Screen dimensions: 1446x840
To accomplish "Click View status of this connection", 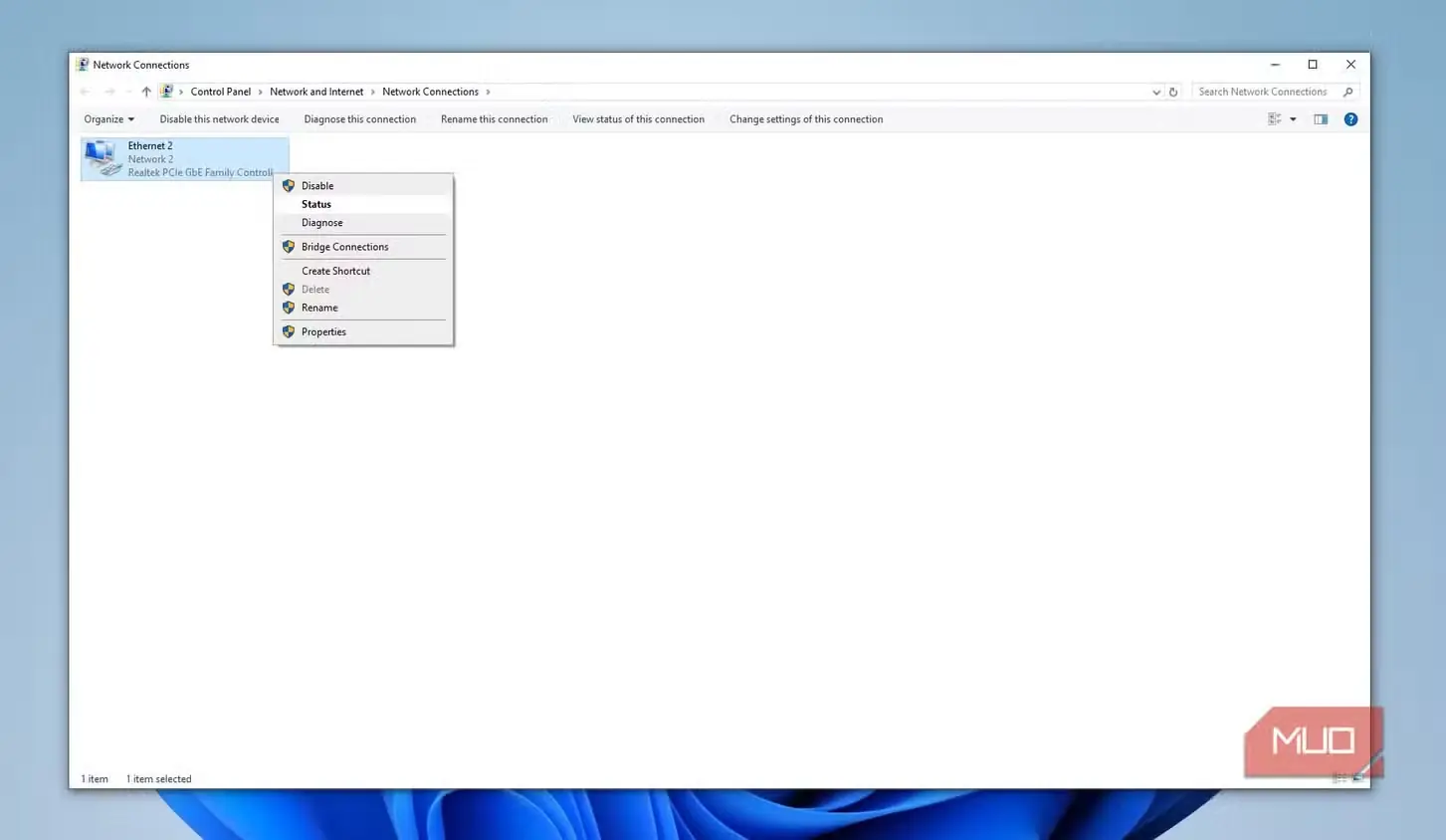I will tap(638, 119).
